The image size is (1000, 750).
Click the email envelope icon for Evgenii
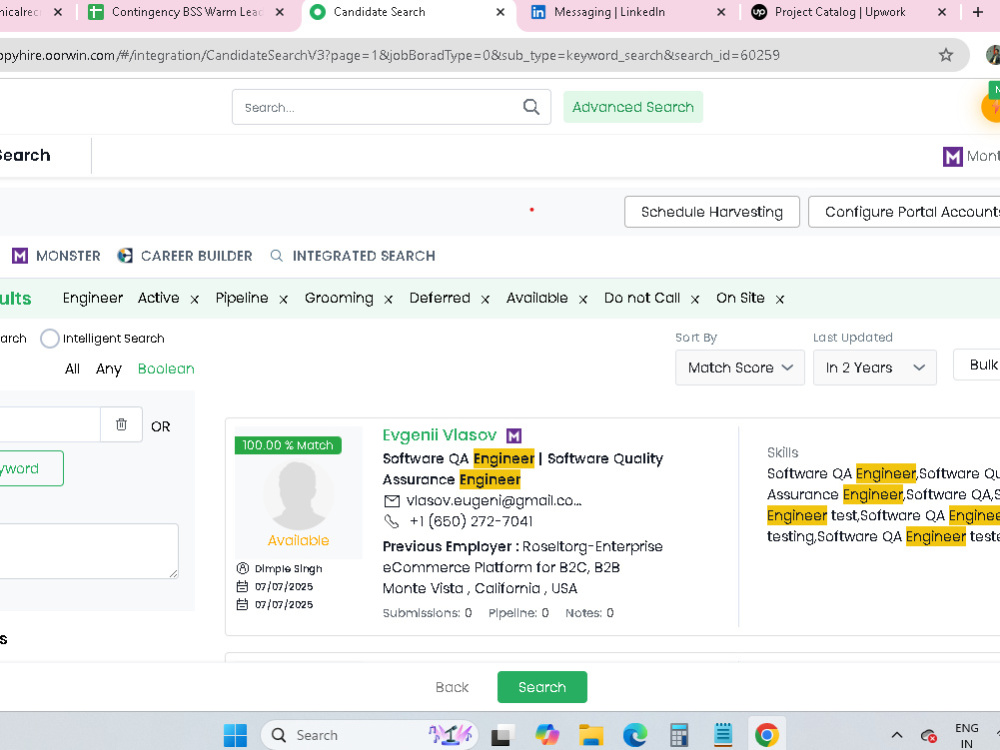click(x=392, y=501)
